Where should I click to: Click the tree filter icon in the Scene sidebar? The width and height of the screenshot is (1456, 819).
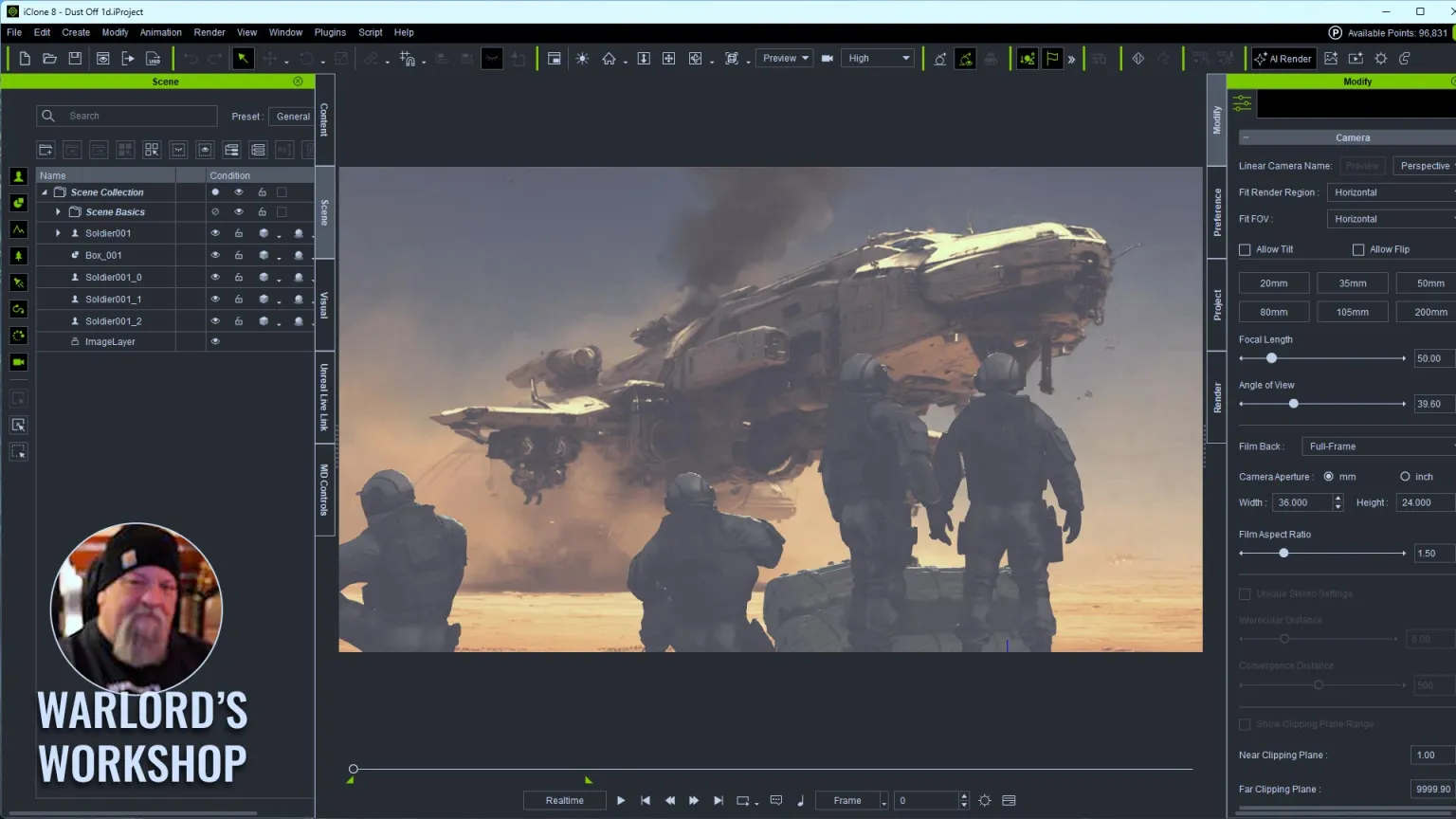point(18,256)
